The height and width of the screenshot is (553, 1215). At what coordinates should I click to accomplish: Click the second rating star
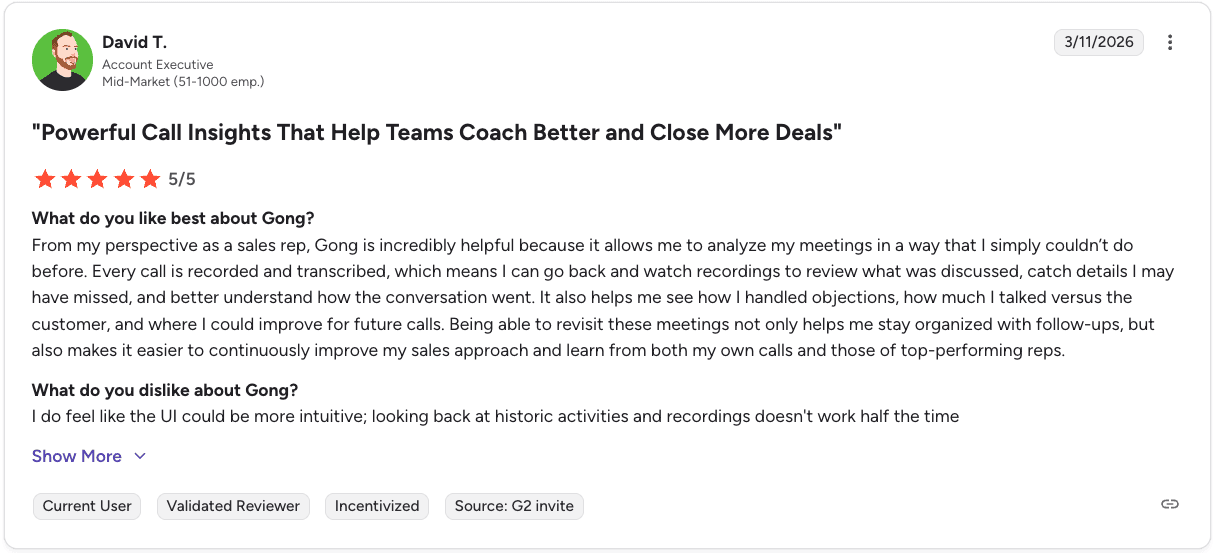[71, 180]
